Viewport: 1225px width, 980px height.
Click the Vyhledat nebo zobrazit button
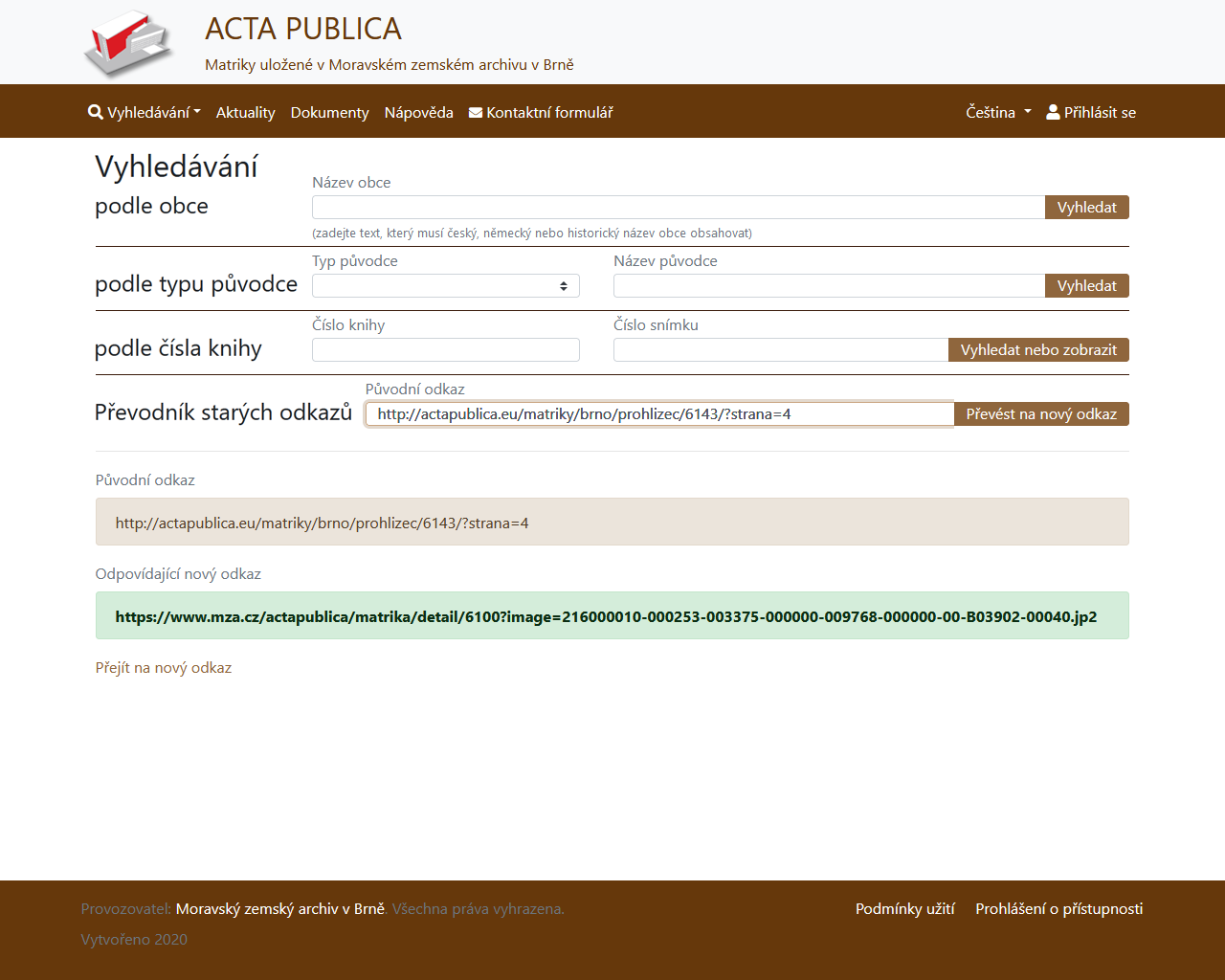coord(1038,350)
